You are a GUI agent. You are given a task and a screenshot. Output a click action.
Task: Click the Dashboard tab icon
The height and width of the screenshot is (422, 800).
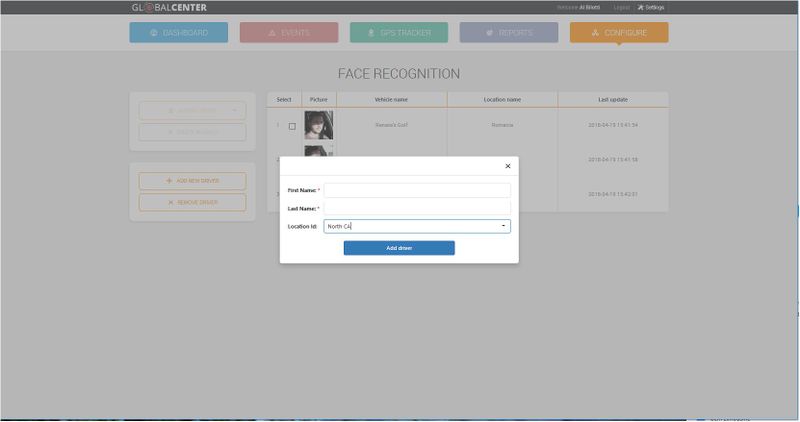tap(154, 33)
